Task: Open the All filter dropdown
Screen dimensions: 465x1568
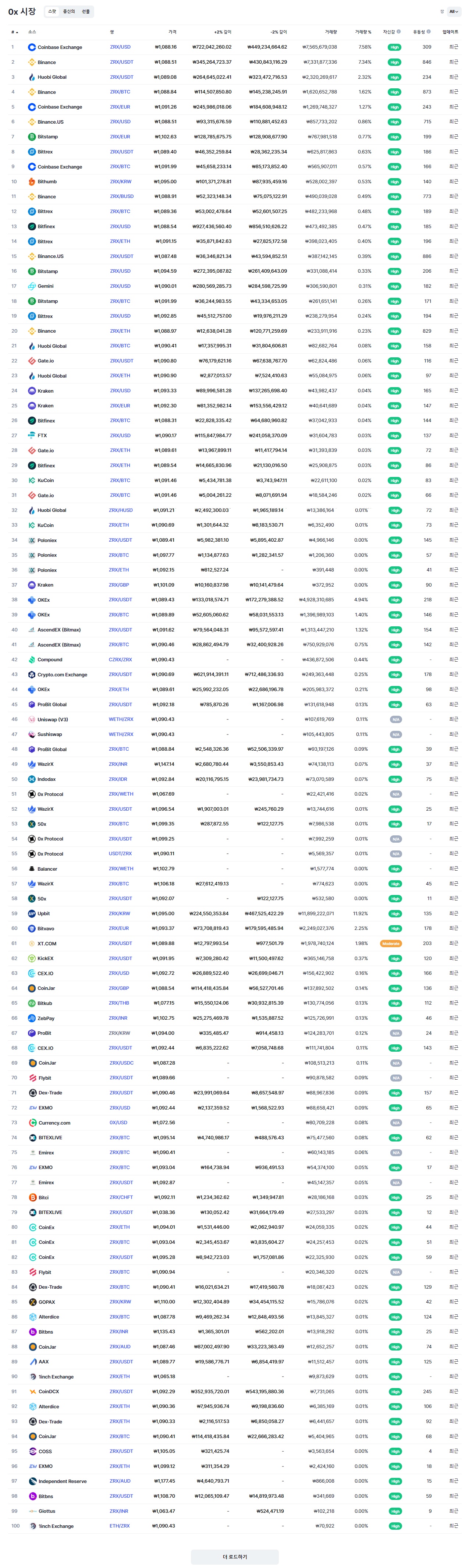Action: point(454,11)
